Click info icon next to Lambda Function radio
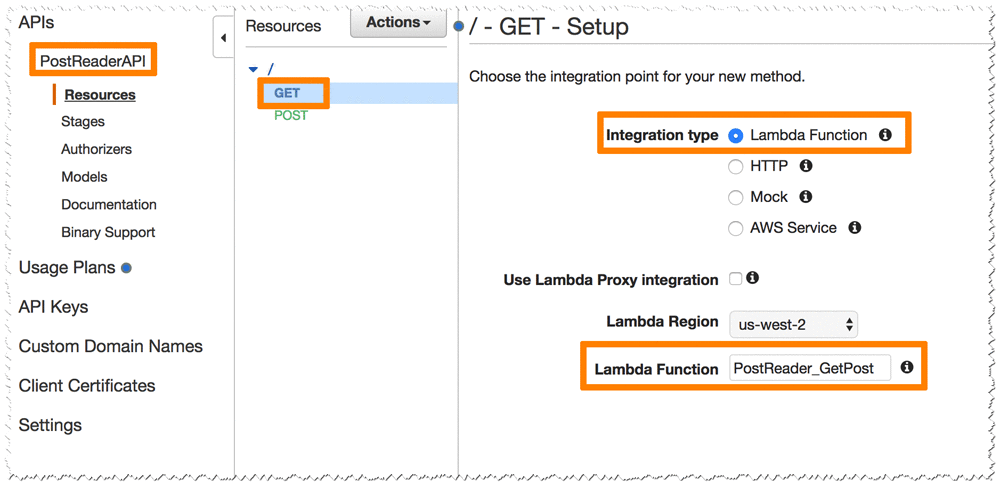 click(885, 135)
